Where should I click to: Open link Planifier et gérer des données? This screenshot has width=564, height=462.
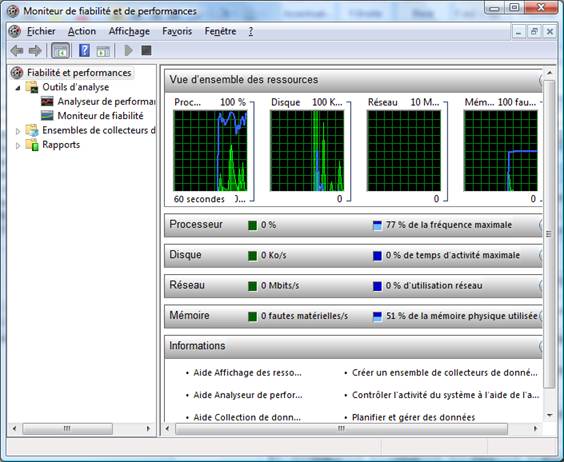(x=414, y=417)
